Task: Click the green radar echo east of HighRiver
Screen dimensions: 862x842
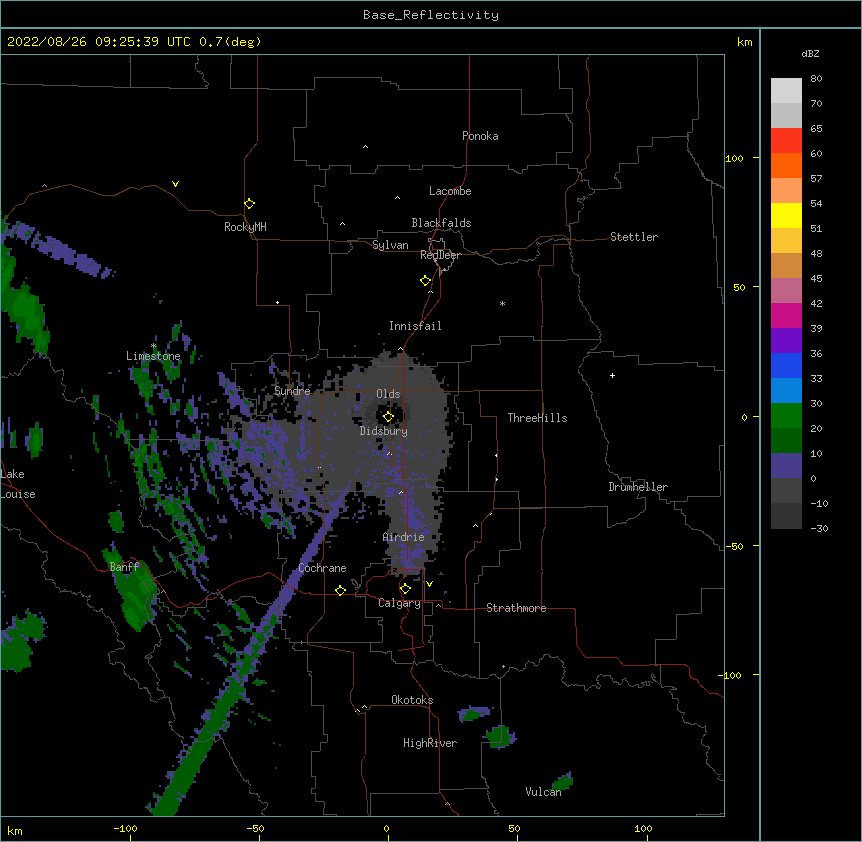Action: click(501, 736)
